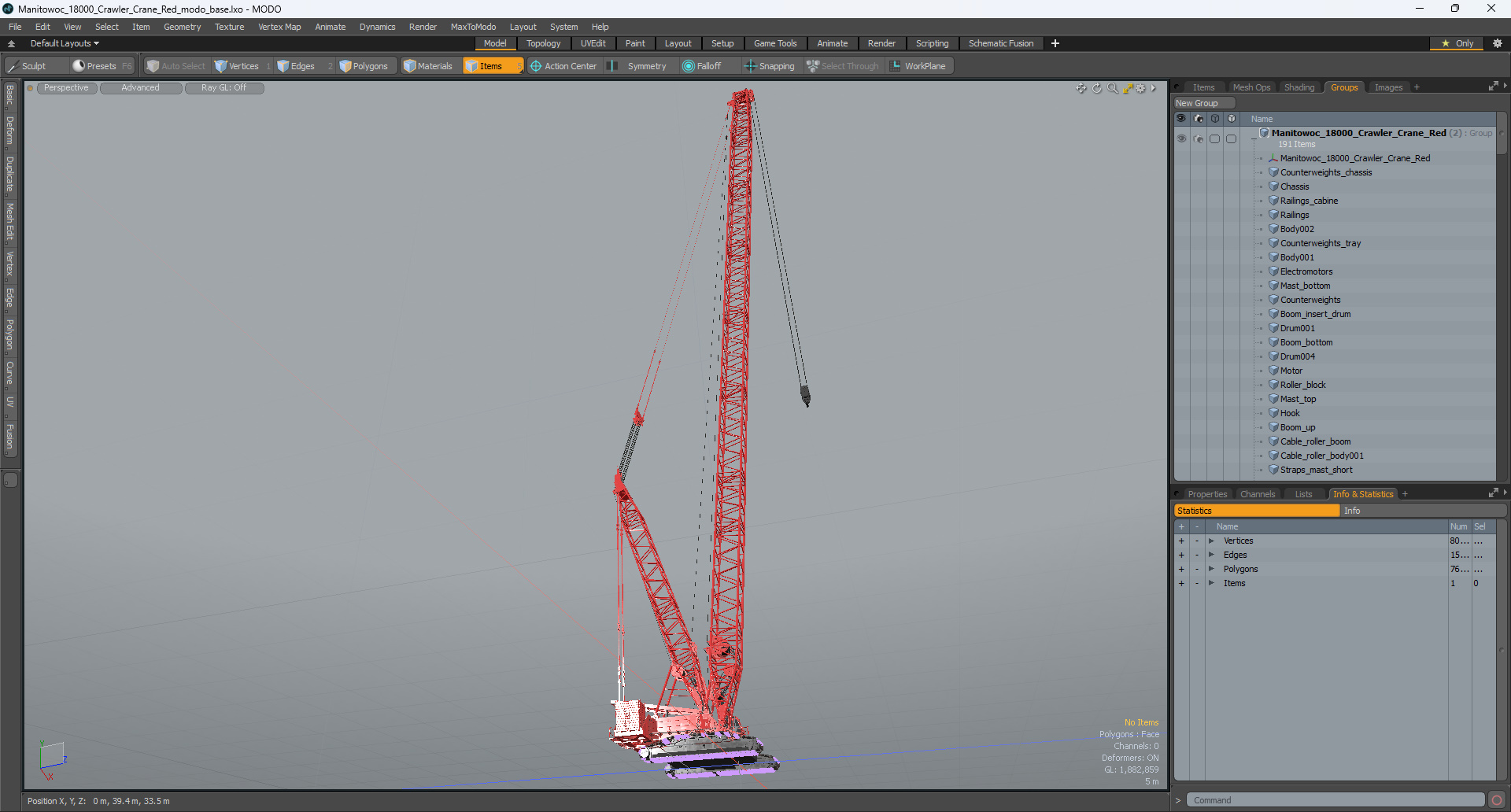Open the Lists tab
1511x812 pixels.
(1304, 494)
